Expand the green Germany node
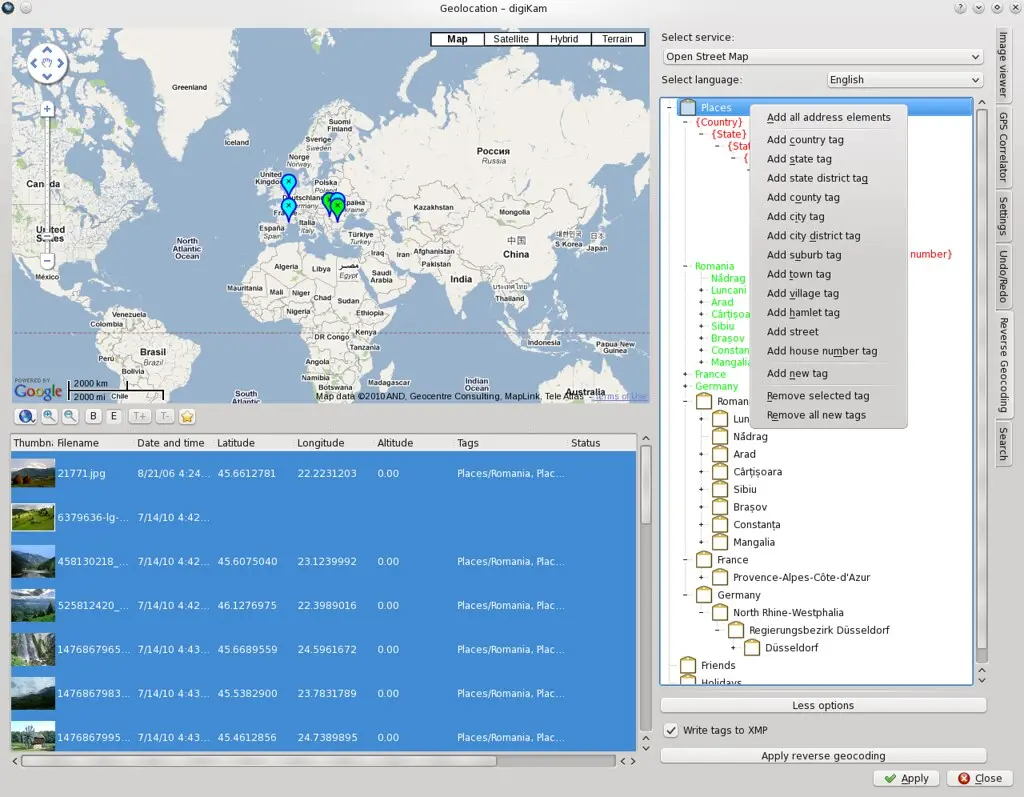 coord(685,386)
